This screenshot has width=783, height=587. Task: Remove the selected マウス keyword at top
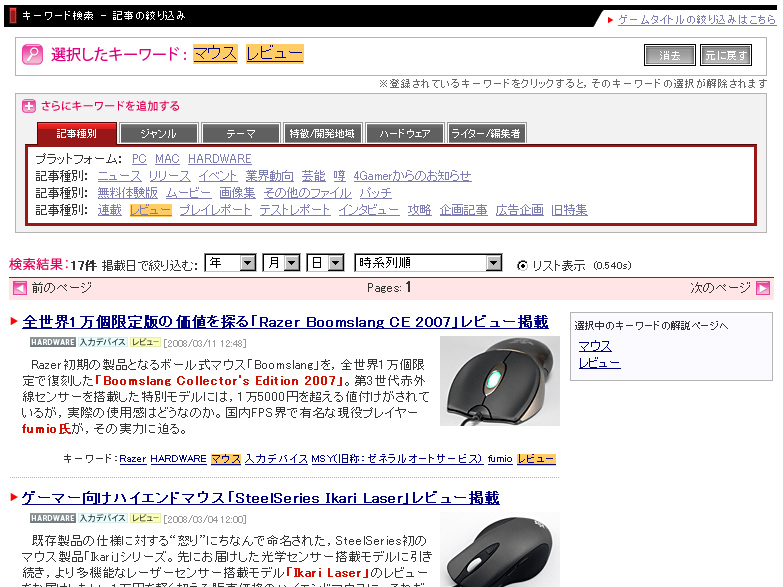coord(215,53)
